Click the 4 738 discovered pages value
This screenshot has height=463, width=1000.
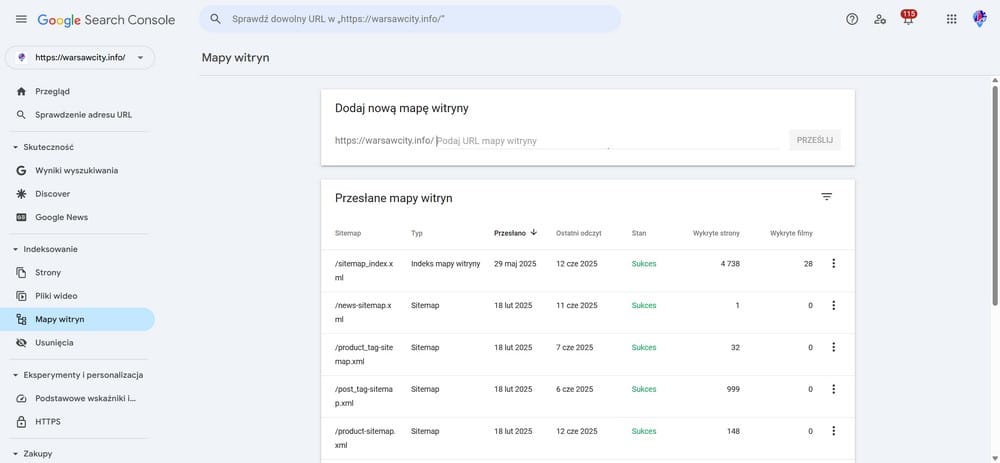730,263
